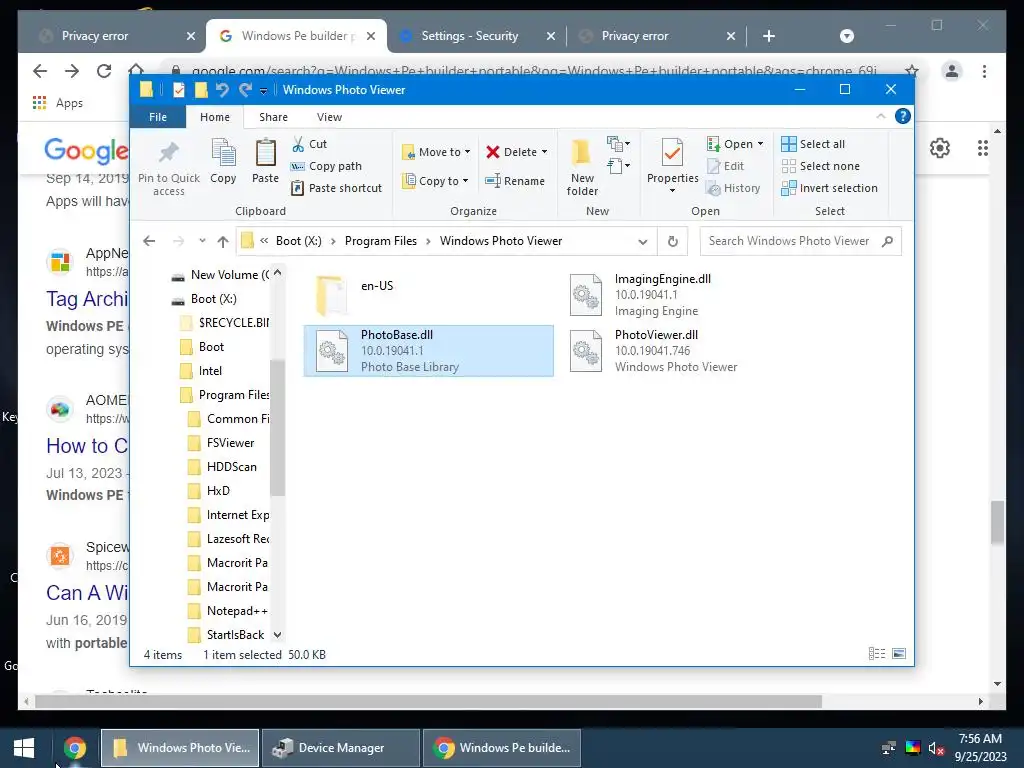Image resolution: width=1024 pixels, height=768 pixels.
Task: Select HDDScan folder in navigation tree
Action: [x=231, y=467]
